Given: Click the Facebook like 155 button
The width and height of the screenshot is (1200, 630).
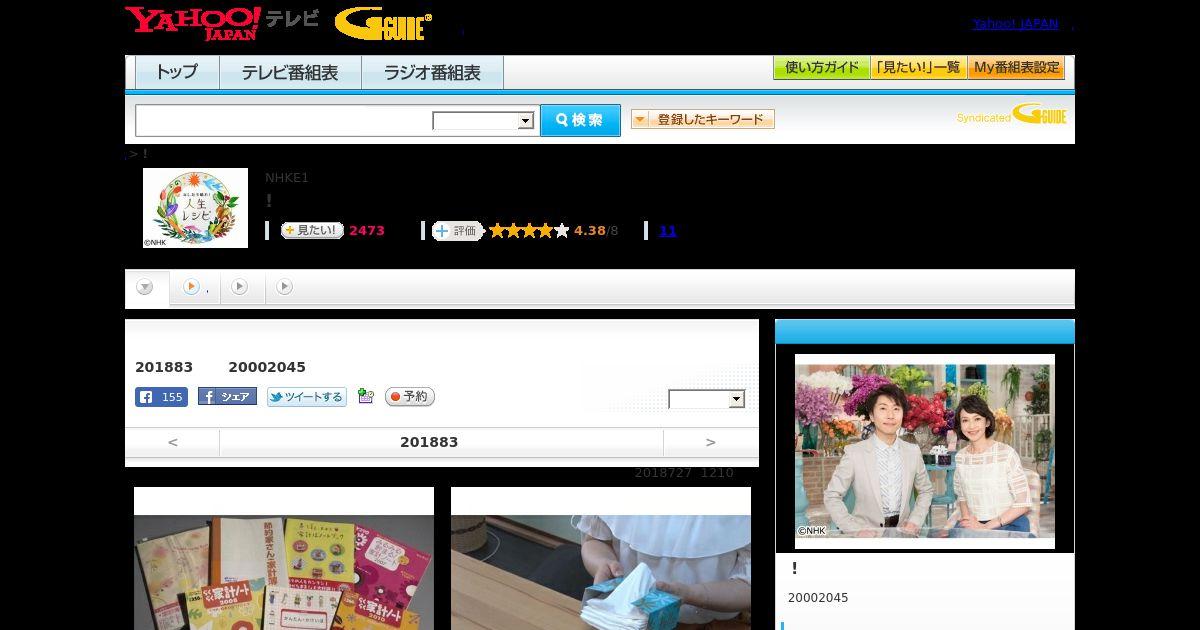Looking at the screenshot, I should coord(161,397).
